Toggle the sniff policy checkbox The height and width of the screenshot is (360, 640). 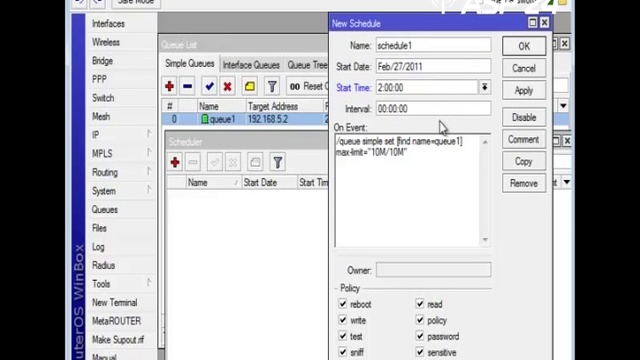pos(342,352)
